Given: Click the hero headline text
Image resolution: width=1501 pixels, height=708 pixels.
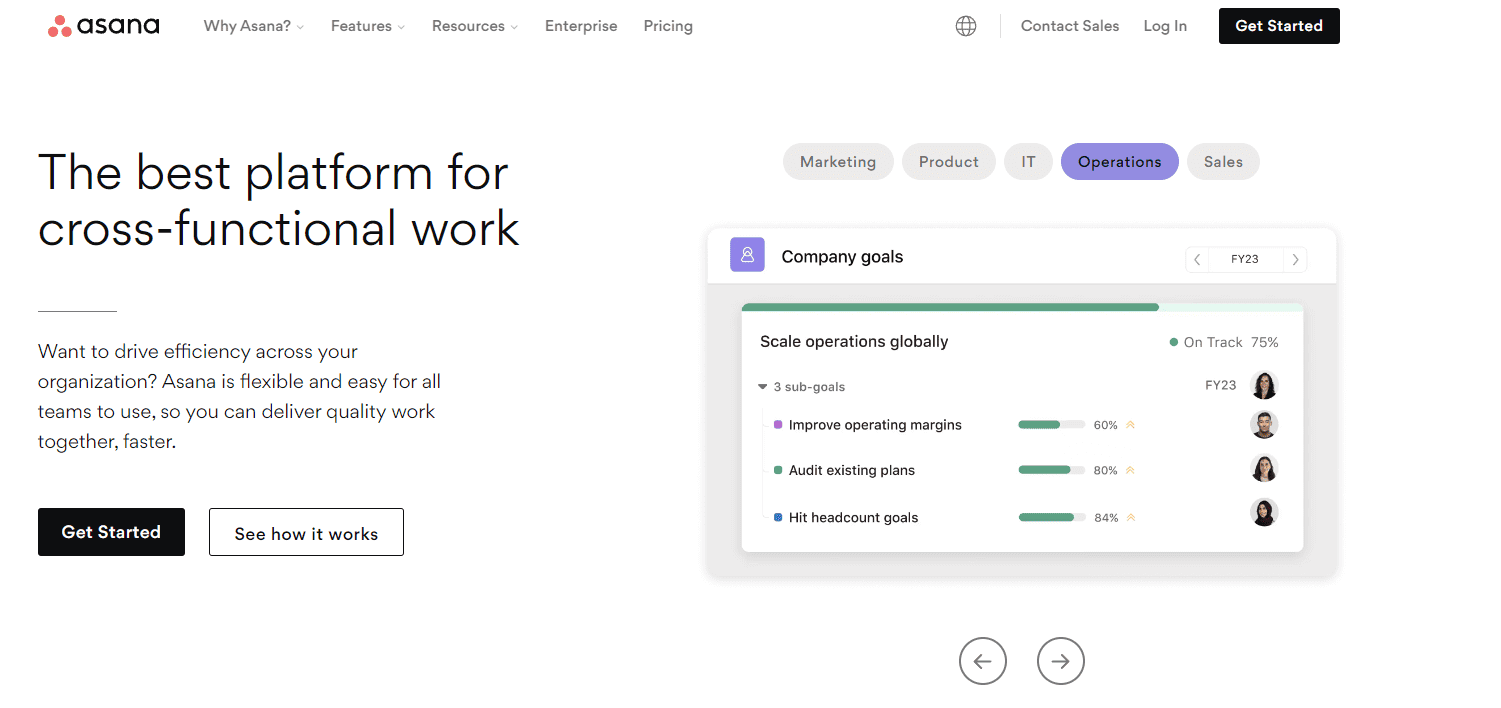Looking at the screenshot, I should [x=279, y=200].
